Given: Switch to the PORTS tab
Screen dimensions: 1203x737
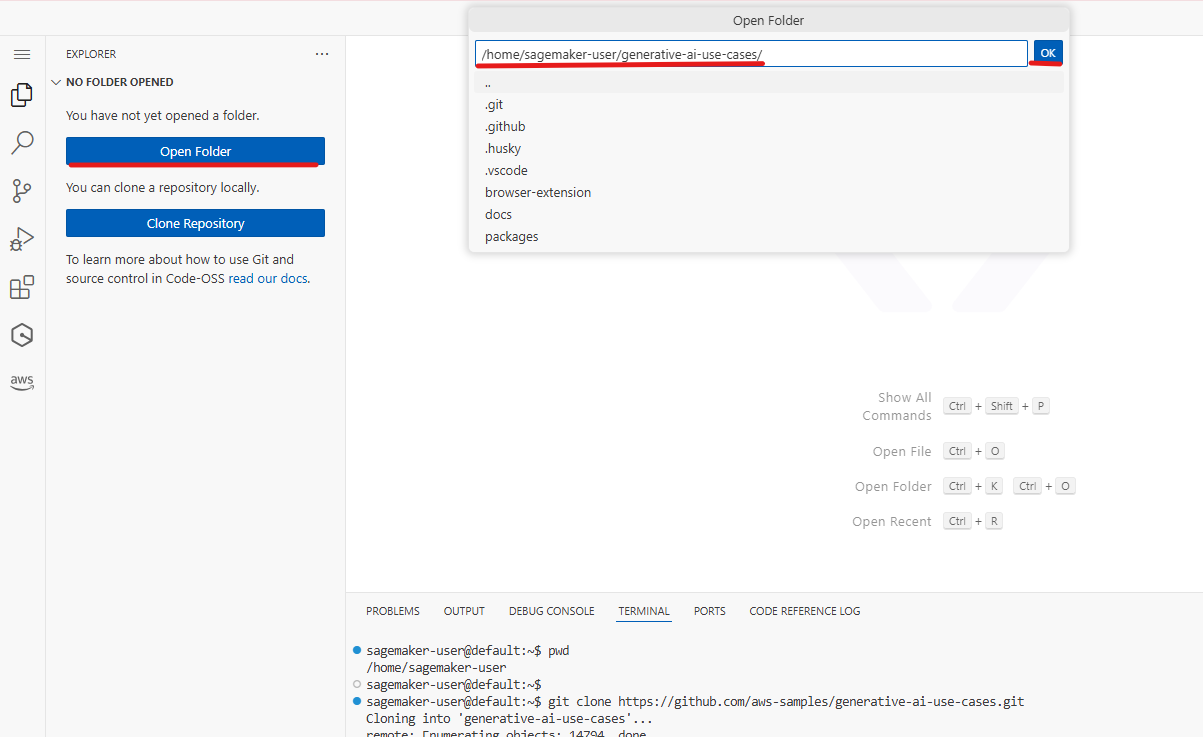Looking at the screenshot, I should (x=710, y=611).
